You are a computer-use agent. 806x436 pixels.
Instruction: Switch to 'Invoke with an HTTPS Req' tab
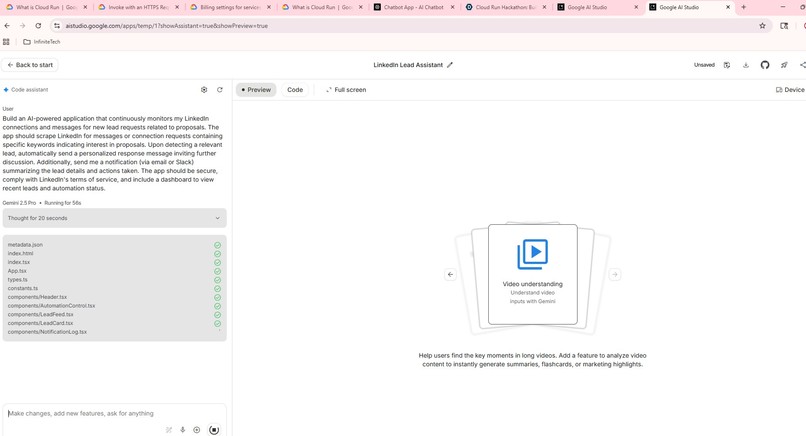[x=139, y=7]
